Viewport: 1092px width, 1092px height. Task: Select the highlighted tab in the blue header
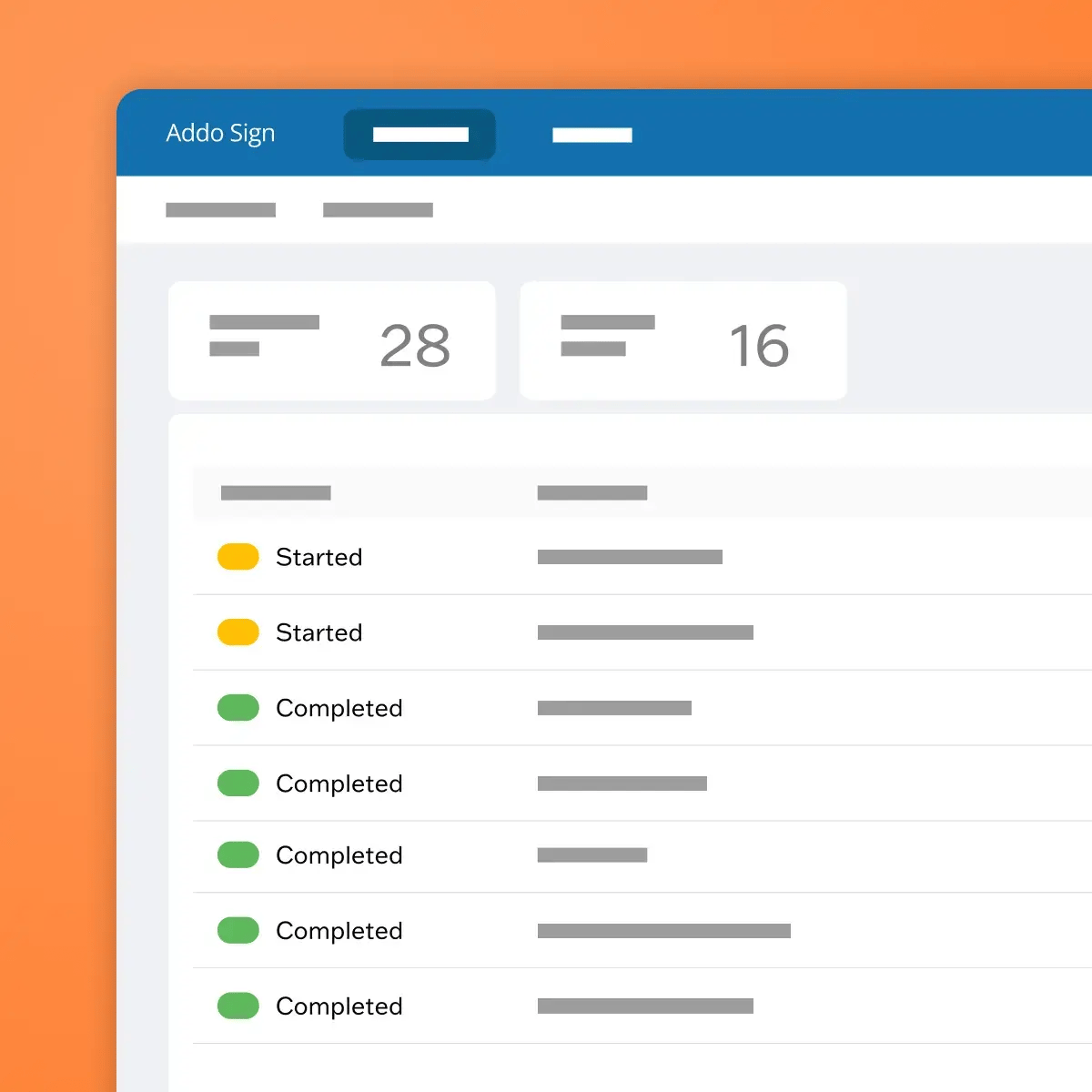(420, 135)
